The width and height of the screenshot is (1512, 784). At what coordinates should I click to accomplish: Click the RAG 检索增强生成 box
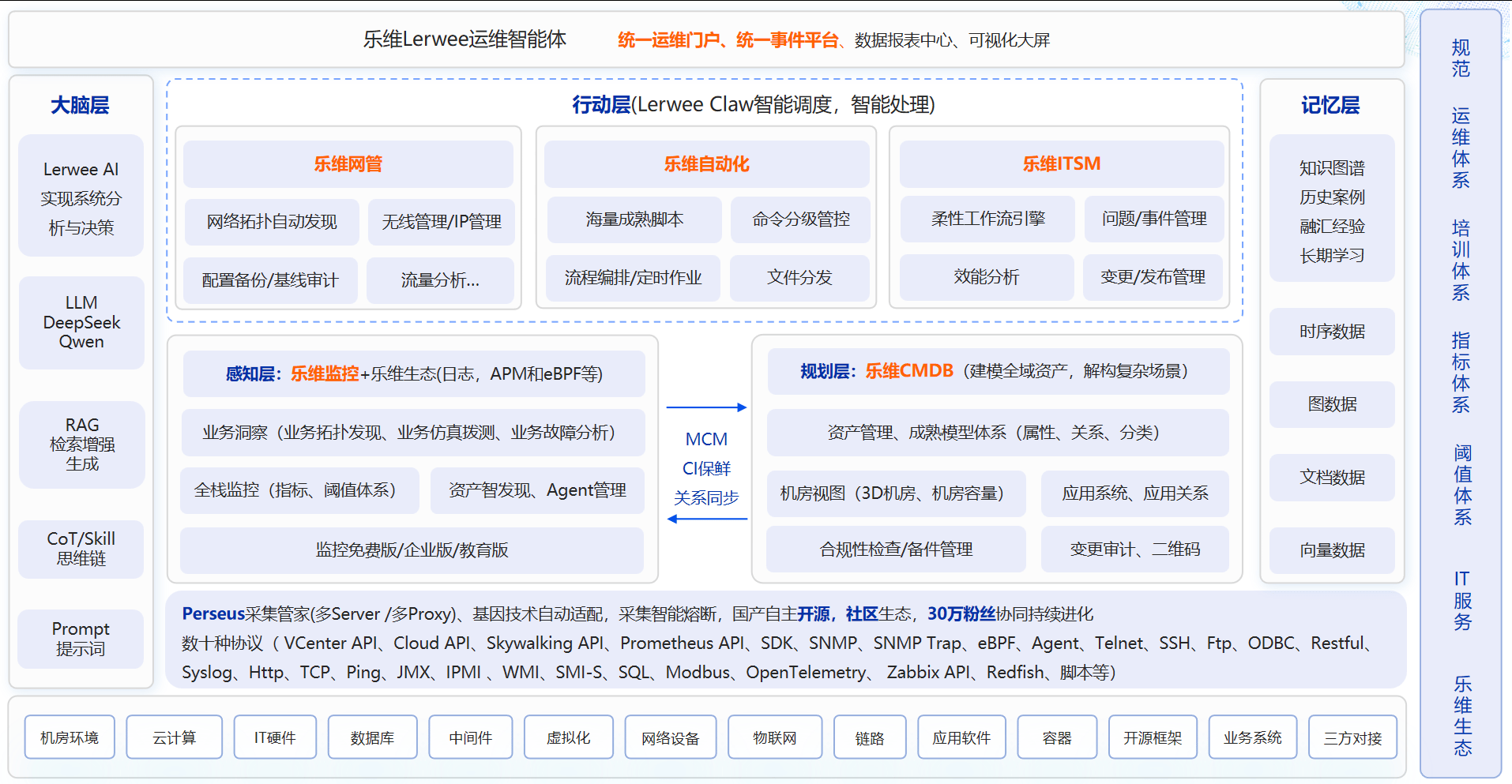click(82, 445)
